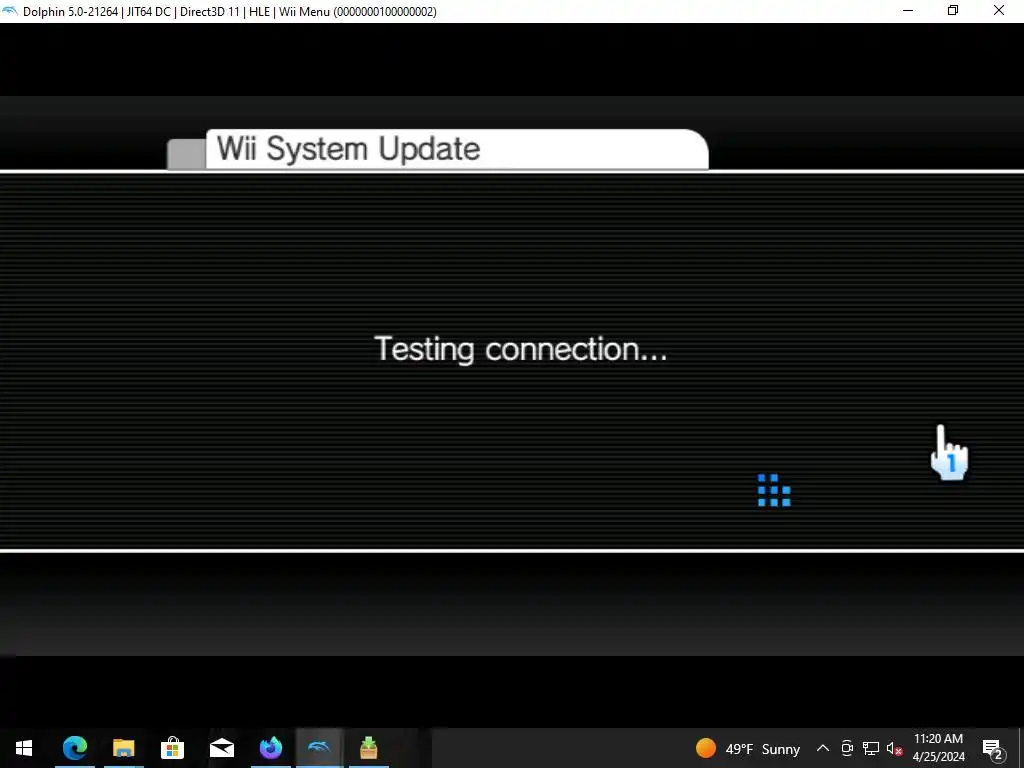Screen dimensions: 1024x768
Task: Open Firefox from the taskbar
Action: pos(270,748)
